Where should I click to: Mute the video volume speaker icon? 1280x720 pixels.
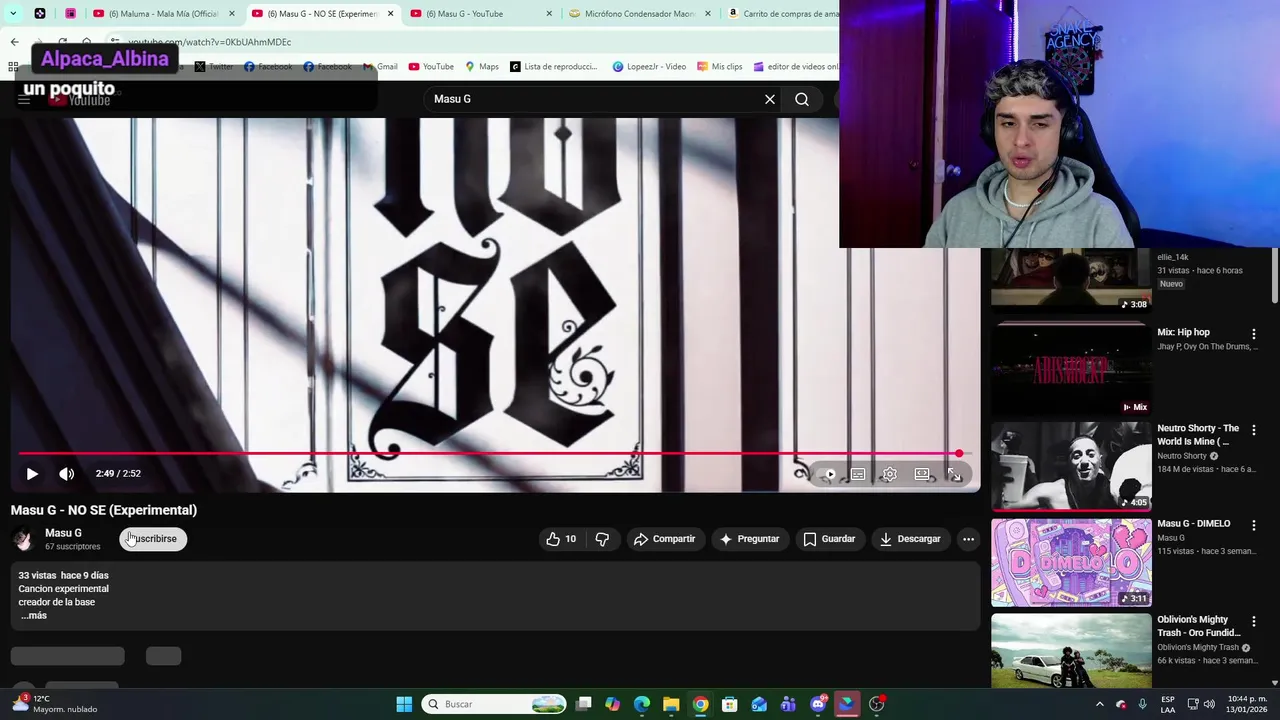[x=66, y=474]
